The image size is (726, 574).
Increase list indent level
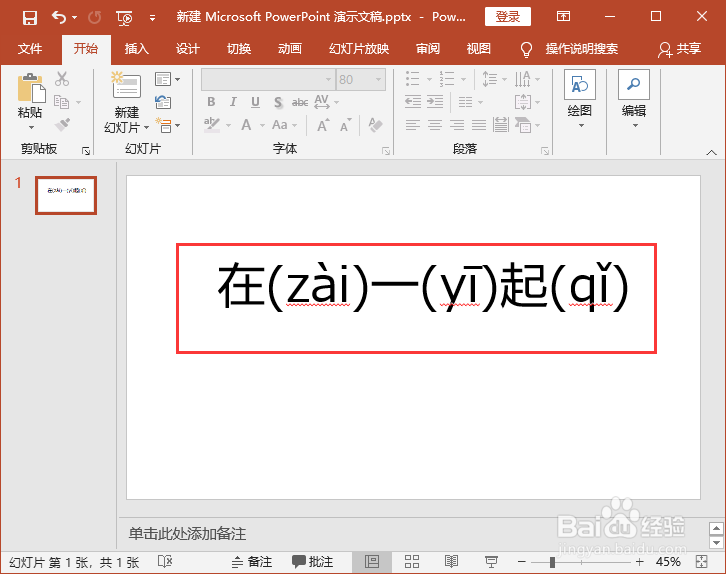point(435,101)
